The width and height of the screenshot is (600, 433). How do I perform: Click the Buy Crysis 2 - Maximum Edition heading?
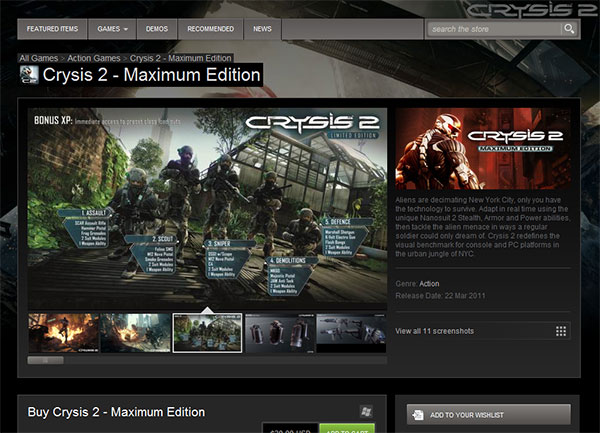[116, 412]
